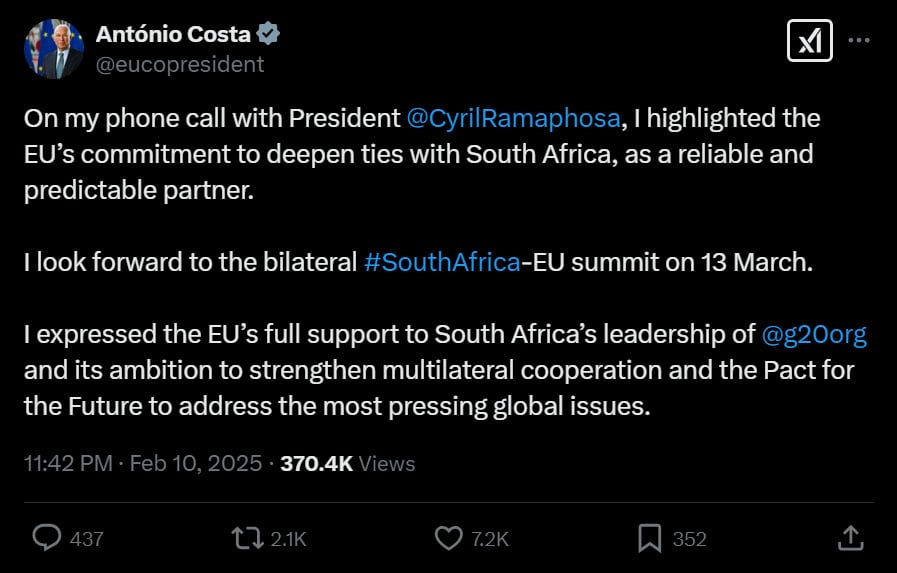View the 370.4K Views analytics

(347, 463)
